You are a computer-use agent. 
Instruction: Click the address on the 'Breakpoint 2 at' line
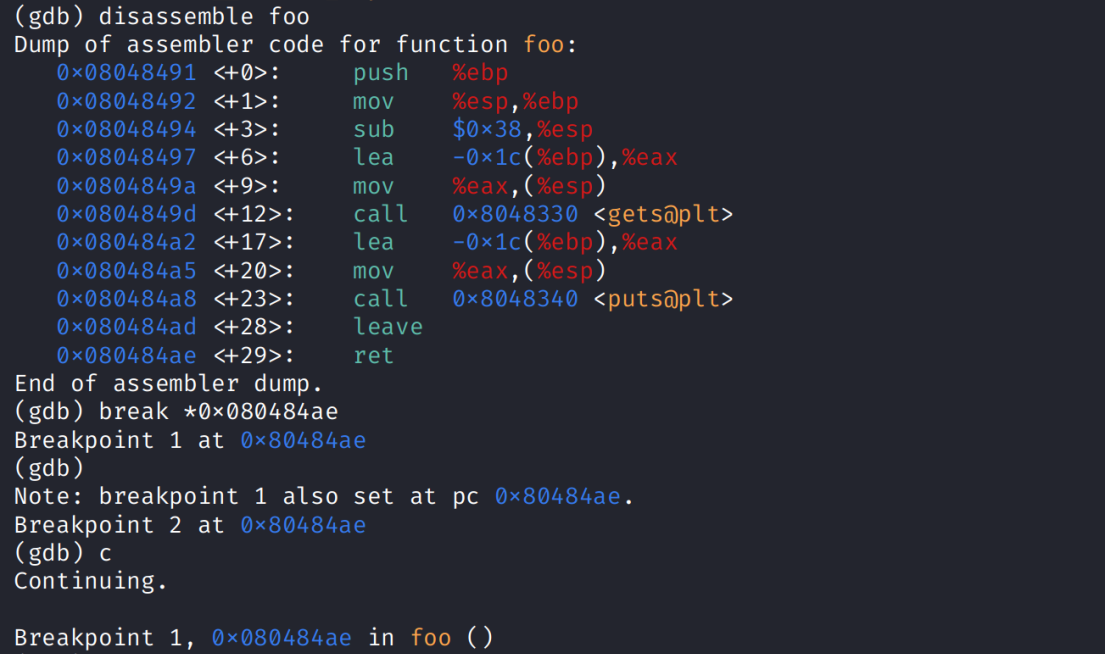click(x=303, y=525)
